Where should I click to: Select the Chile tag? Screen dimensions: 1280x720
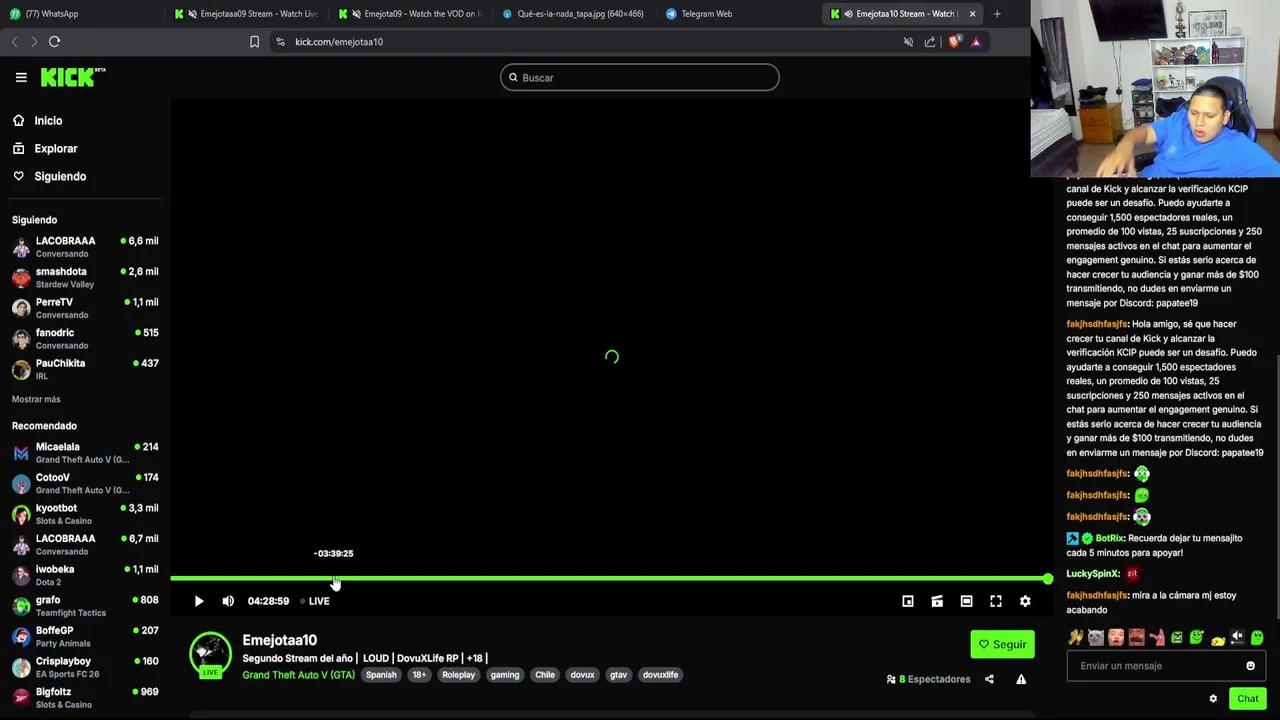(x=545, y=675)
